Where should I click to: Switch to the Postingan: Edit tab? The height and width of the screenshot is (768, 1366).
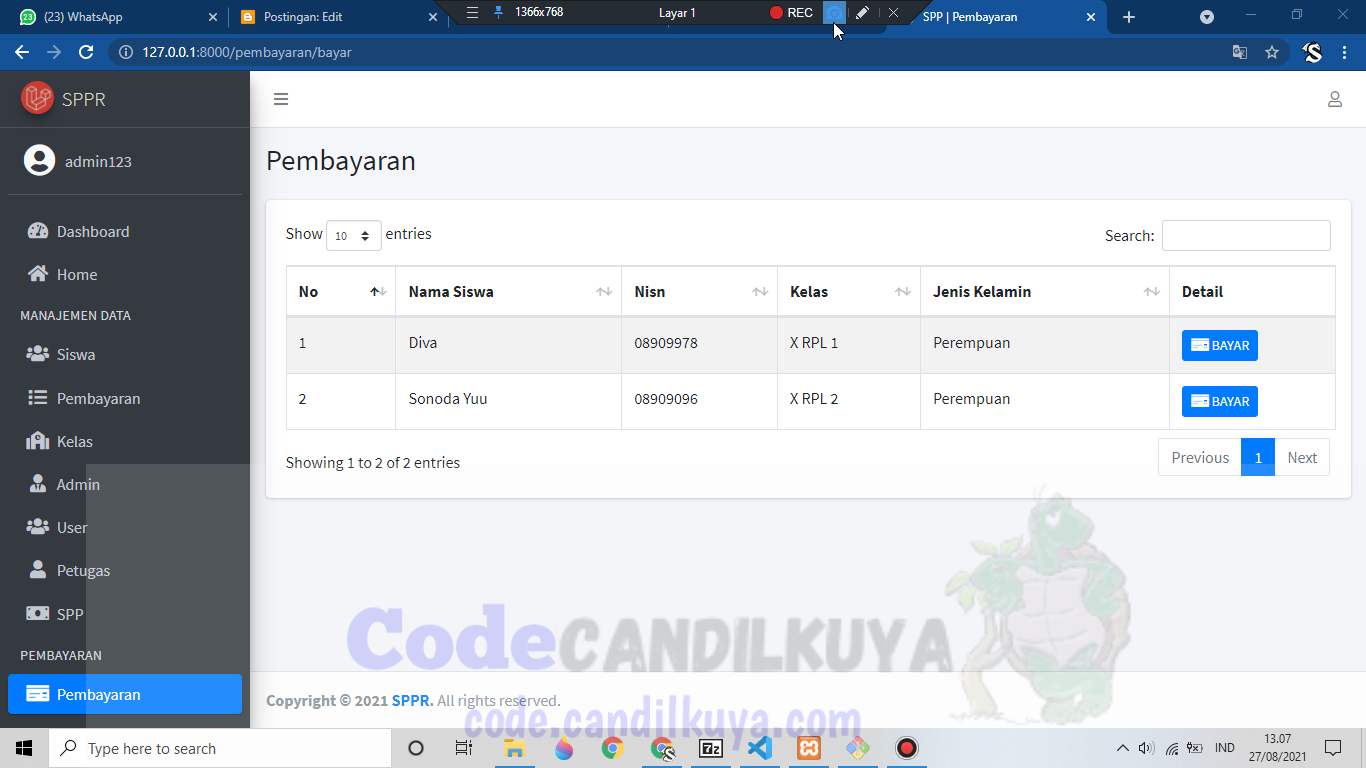(x=338, y=17)
